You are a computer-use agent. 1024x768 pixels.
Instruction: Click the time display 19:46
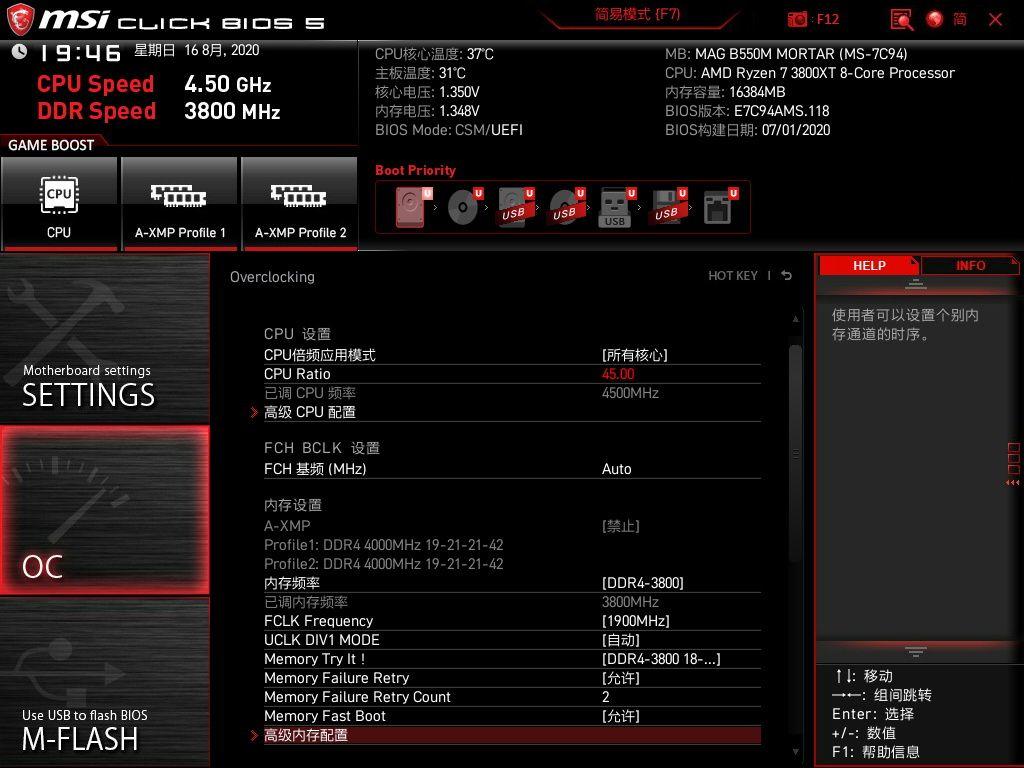pos(80,53)
